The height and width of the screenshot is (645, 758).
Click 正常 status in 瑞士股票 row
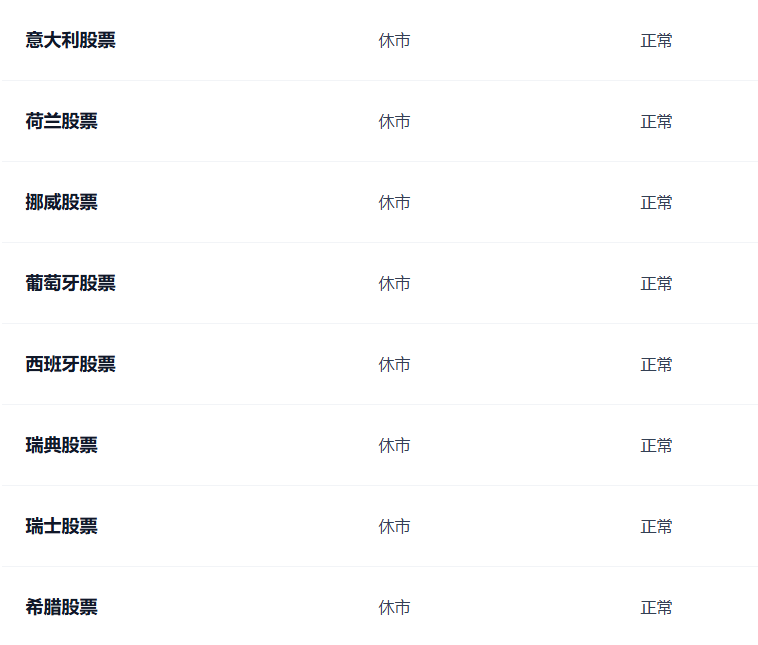pos(656,527)
